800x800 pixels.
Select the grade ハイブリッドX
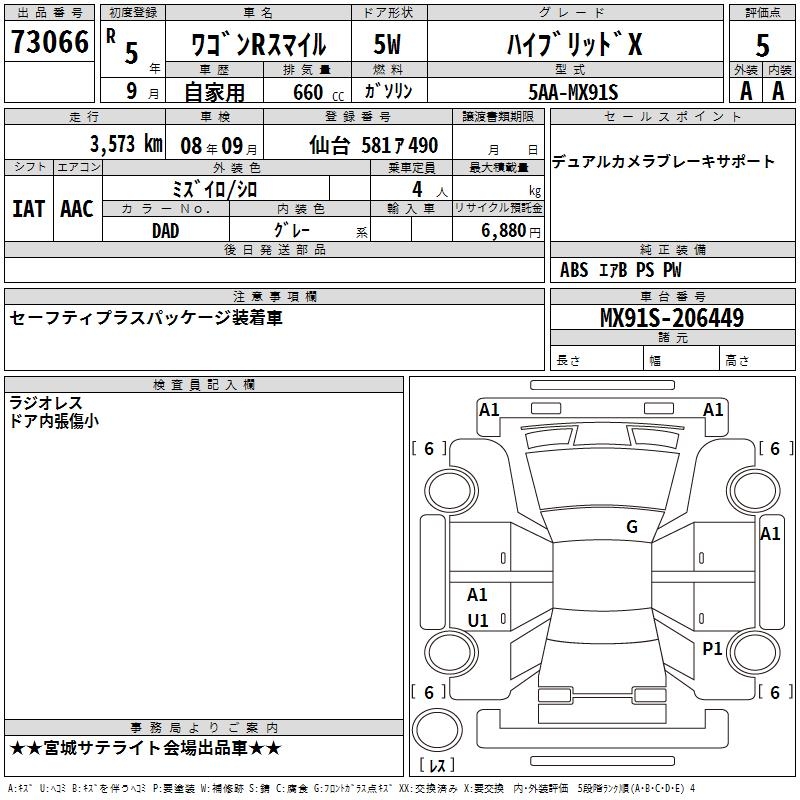coord(574,44)
